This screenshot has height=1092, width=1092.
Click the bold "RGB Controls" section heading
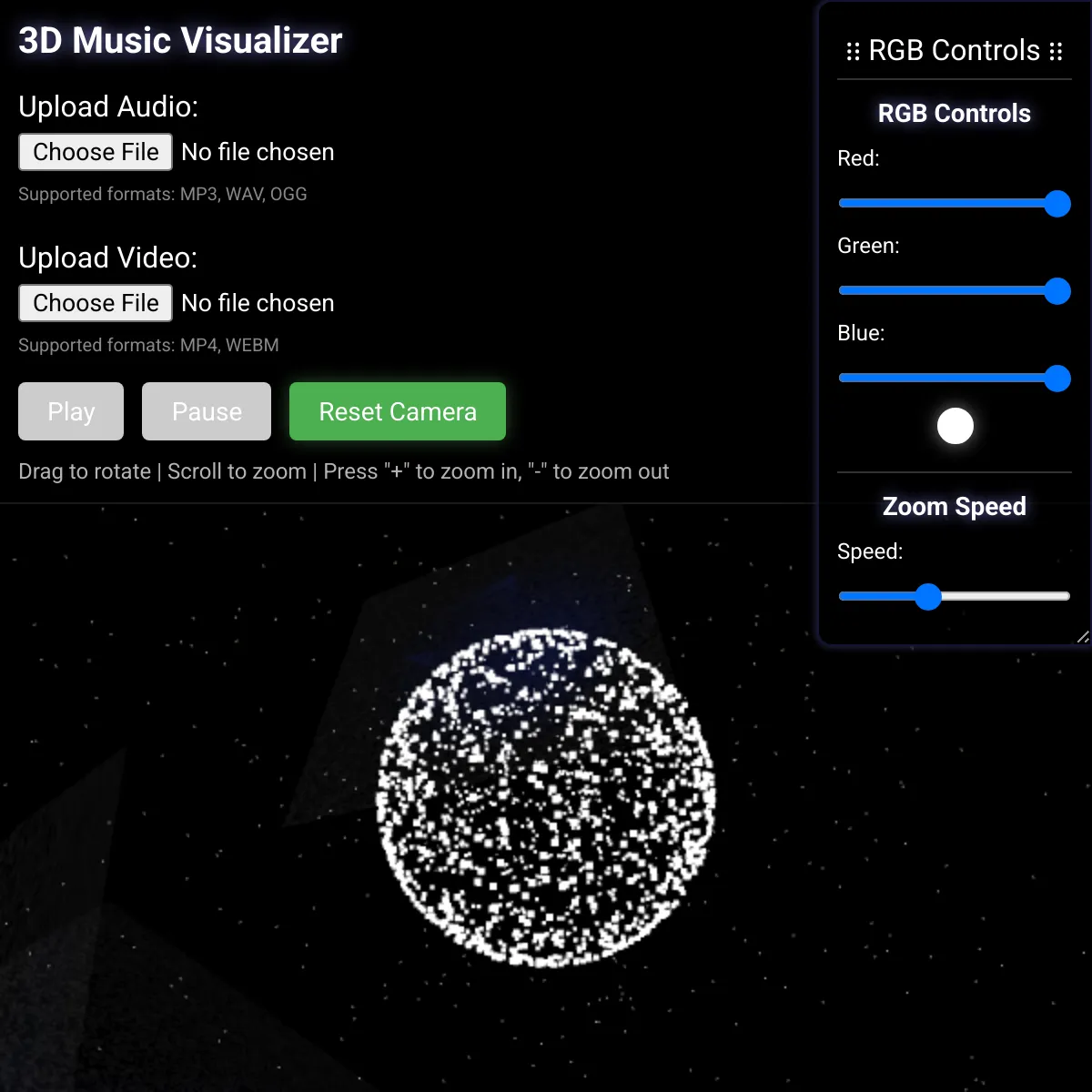coord(955,114)
